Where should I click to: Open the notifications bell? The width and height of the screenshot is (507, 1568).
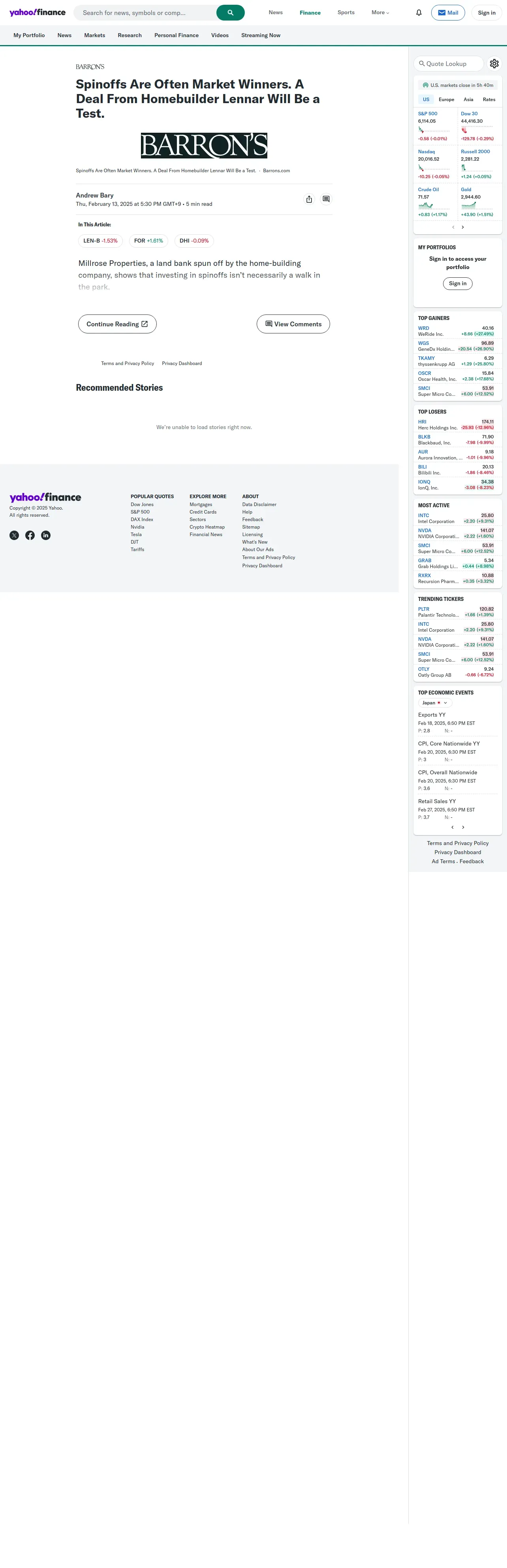coord(419,13)
